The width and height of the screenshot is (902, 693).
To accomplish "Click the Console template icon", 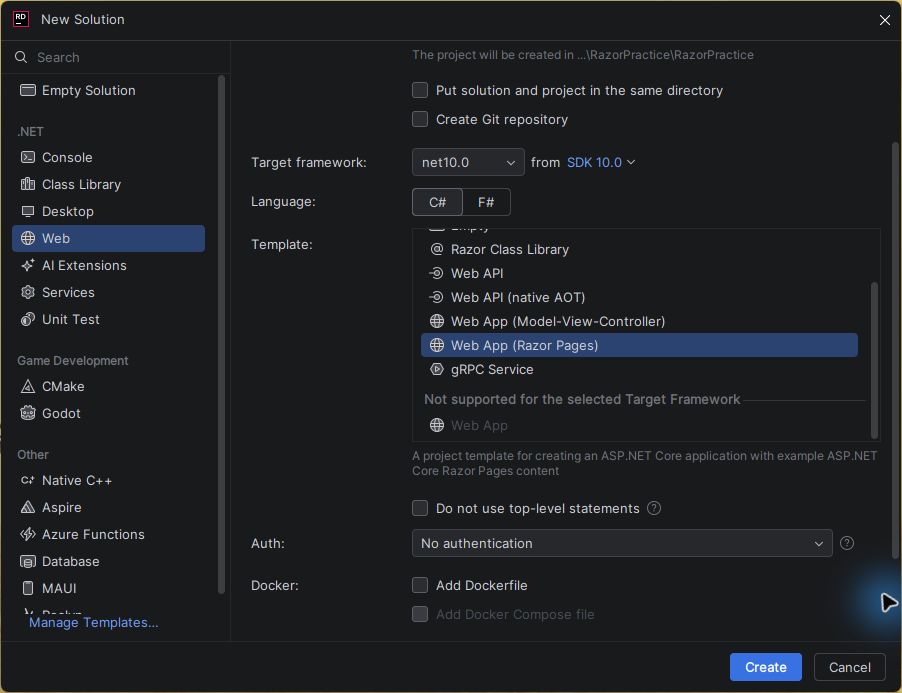I will pyautogui.click(x=28, y=157).
